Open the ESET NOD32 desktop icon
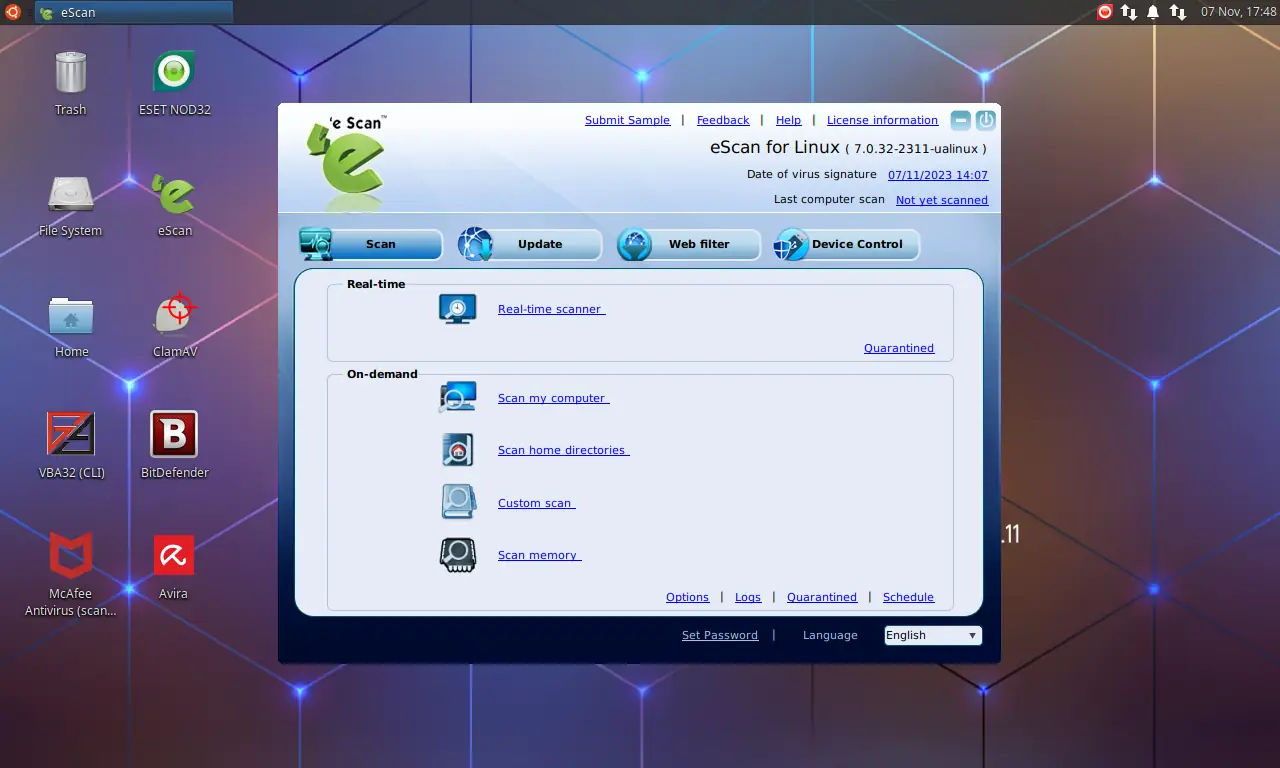Image resolution: width=1280 pixels, height=768 pixels. coord(172,70)
